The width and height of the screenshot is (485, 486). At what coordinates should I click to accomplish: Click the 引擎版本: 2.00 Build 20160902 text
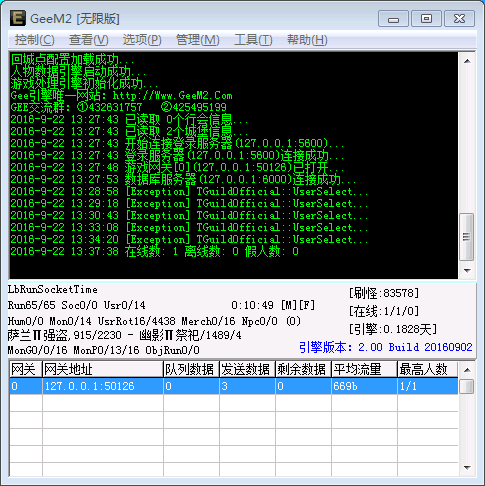(386, 347)
